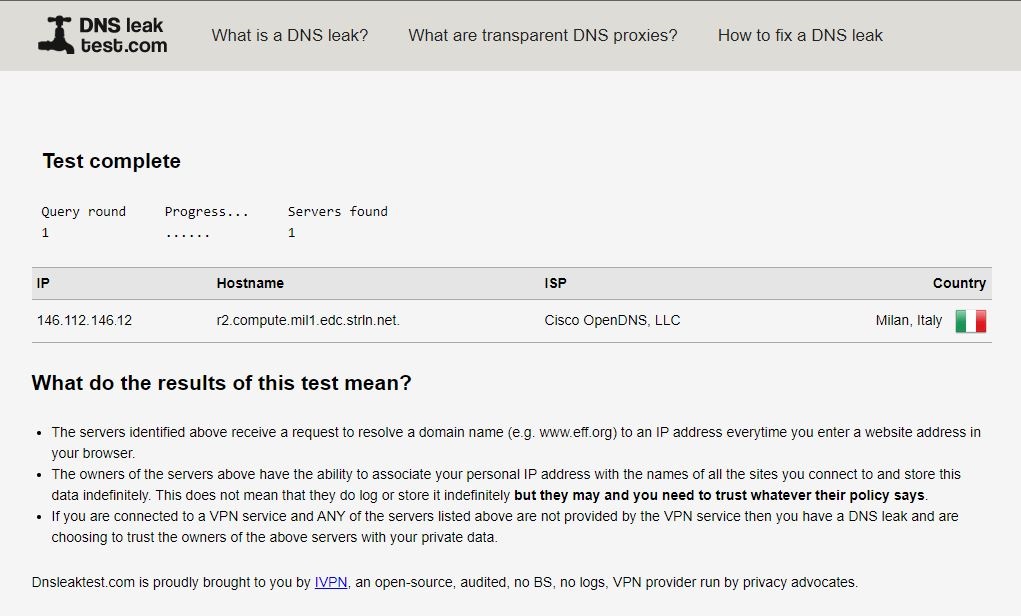The width and height of the screenshot is (1021, 616).
Task: Click the IP address 146.112.146.12
Action: [84, 321]
